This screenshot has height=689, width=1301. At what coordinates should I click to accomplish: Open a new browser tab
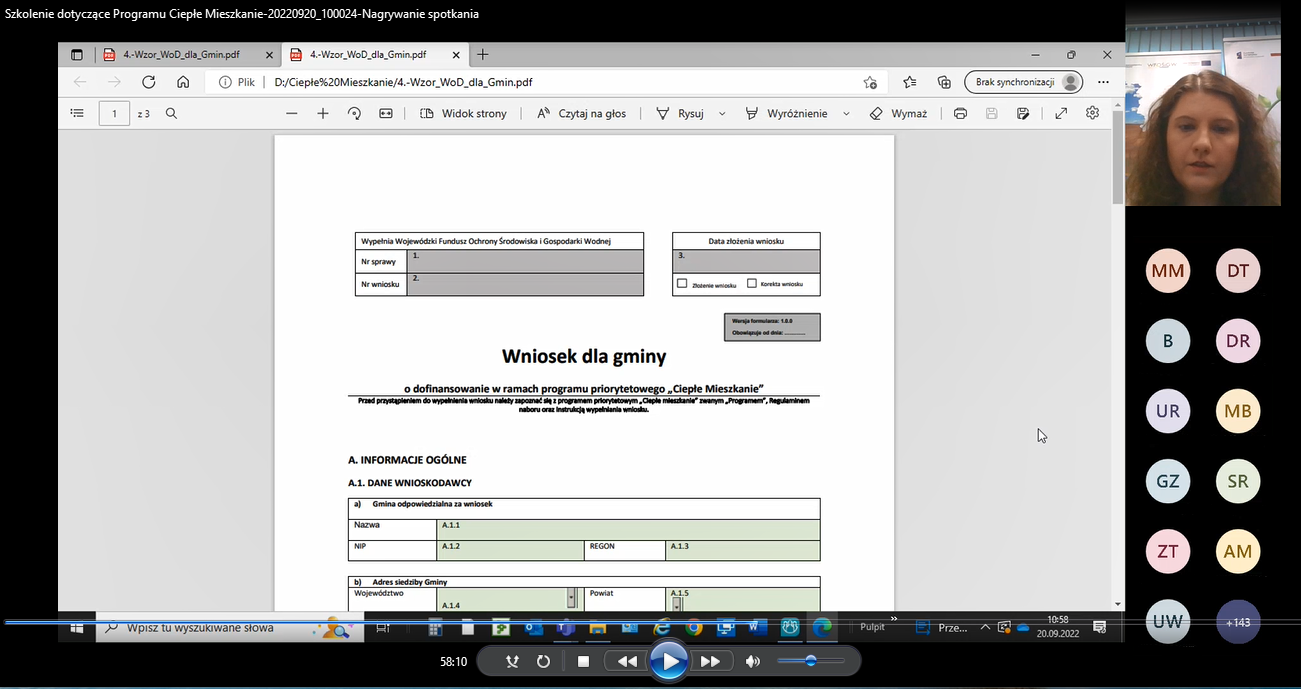pyautogui.click(x=483, y=55)
